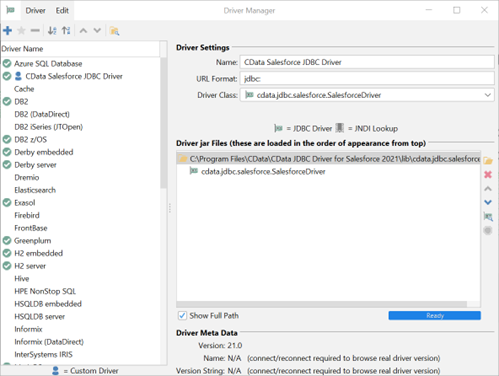Image resolution: width=499 pixels, height=376 pixels.
Task: Select DB2 (DataDirect) driver
Action: click(42, 114)
